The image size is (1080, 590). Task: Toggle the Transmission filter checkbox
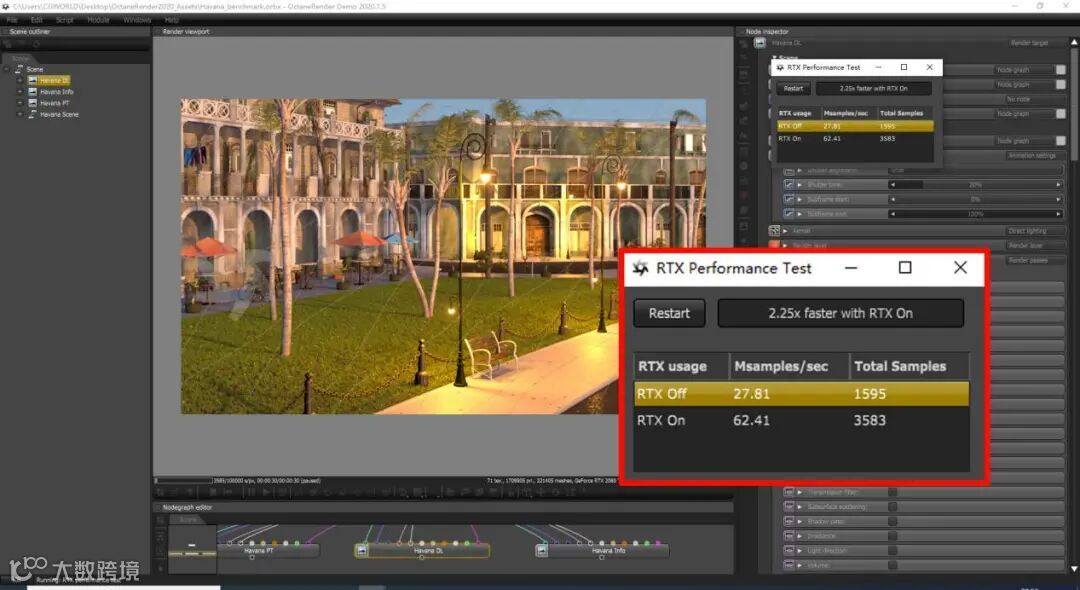coord(892,492)
